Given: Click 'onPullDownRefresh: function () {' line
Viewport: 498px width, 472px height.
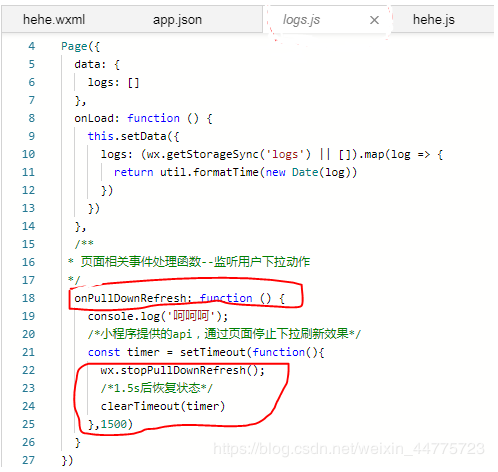Looking at the screenshot, I should pos(179,298).
